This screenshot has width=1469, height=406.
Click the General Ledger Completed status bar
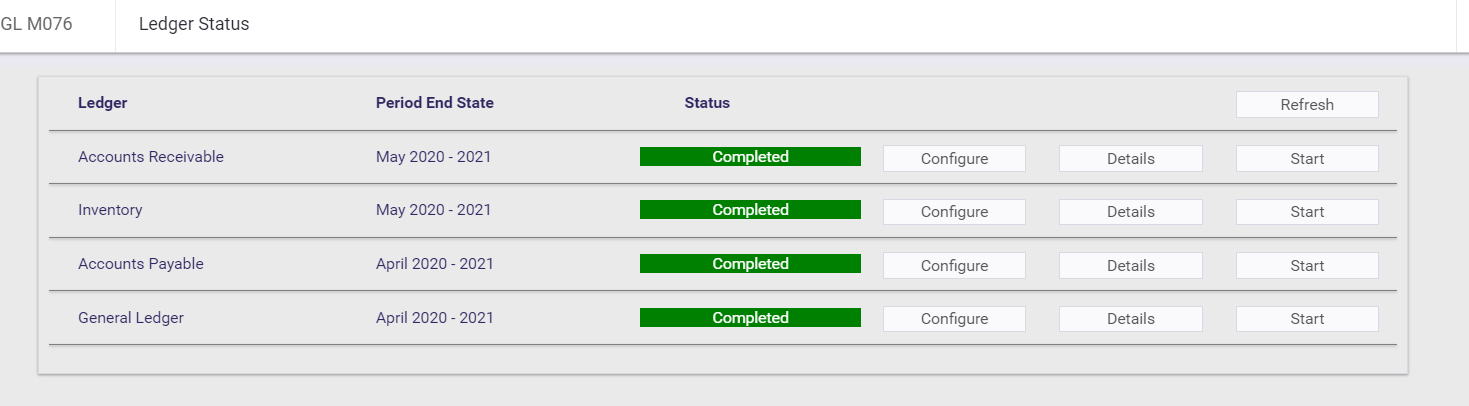[x=750, y=318]
